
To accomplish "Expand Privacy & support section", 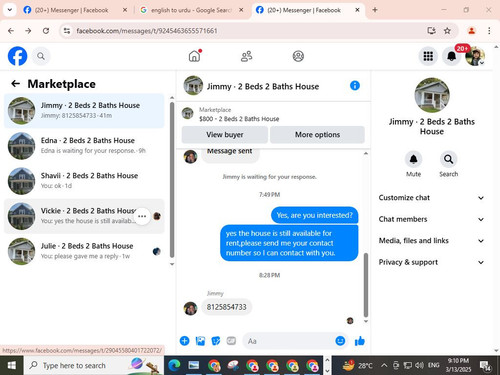I will [431, 262].
